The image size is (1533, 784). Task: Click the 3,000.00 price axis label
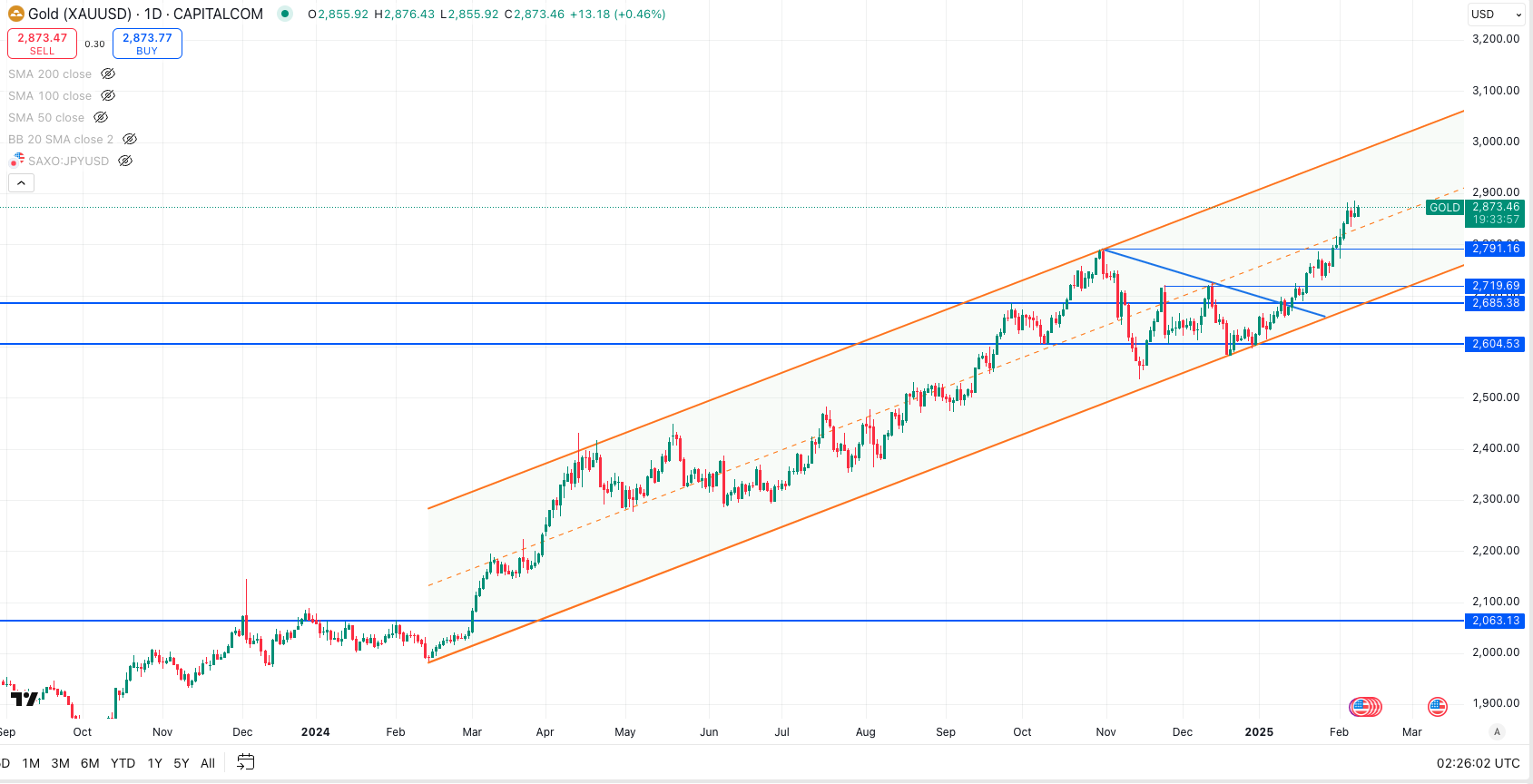(x=1496, y=142)
